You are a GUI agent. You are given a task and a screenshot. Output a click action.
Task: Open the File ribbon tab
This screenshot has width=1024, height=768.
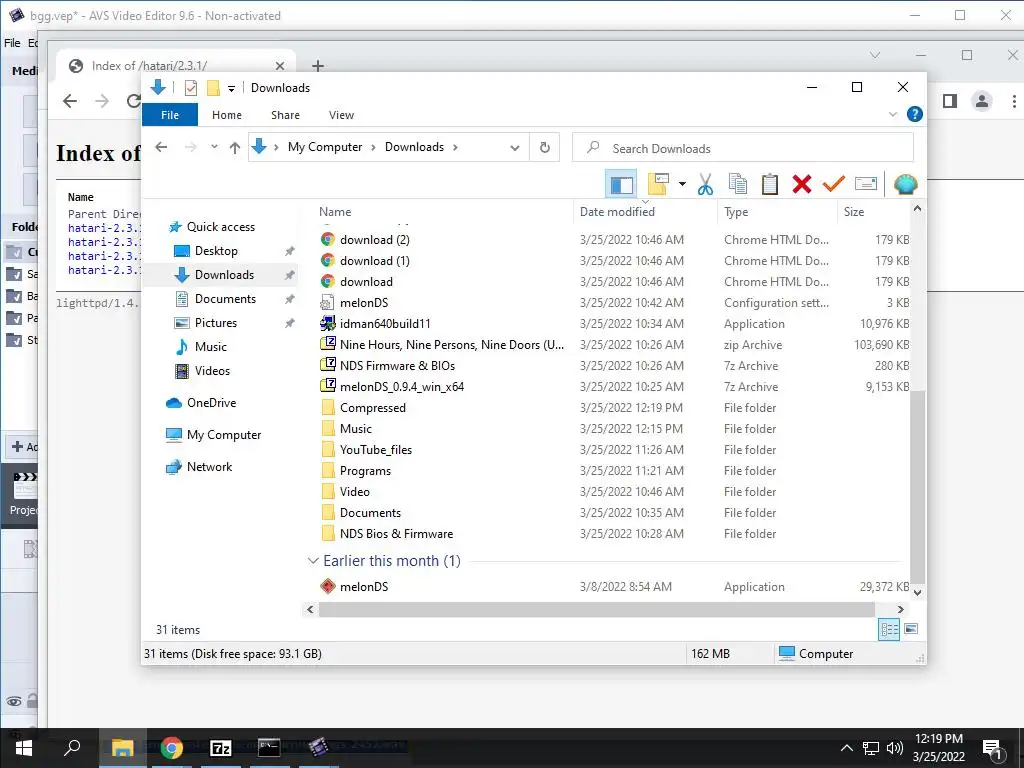[x=170, y=115]
